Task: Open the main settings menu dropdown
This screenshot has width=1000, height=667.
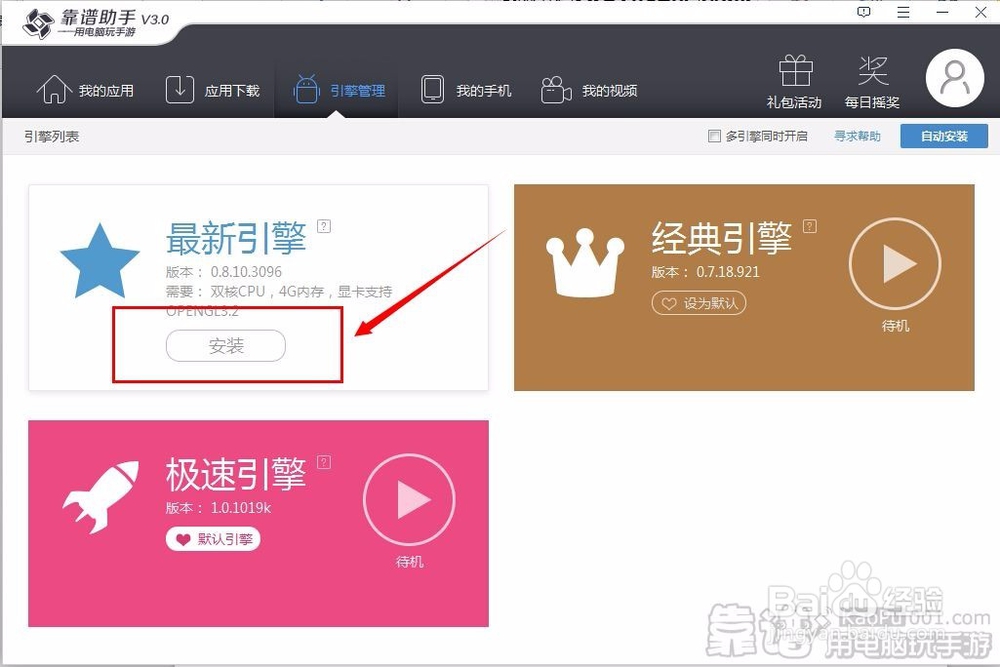Action: point(903,12)
